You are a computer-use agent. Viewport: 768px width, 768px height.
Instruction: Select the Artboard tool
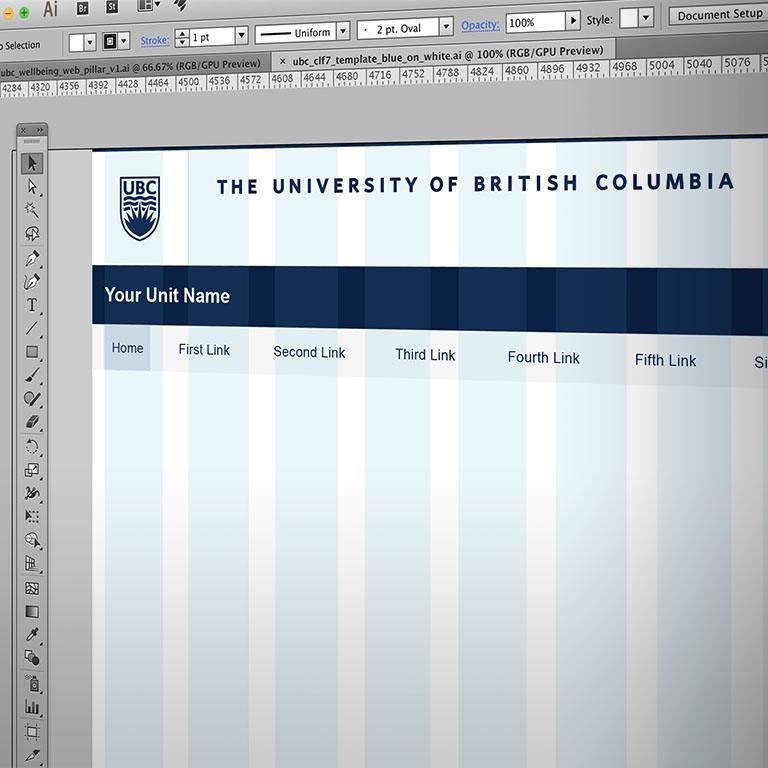(32, 732)
